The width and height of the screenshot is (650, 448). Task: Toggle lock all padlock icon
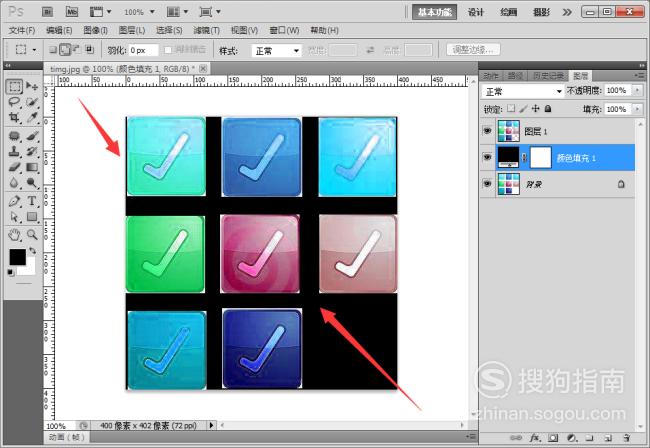pos(548,109)
